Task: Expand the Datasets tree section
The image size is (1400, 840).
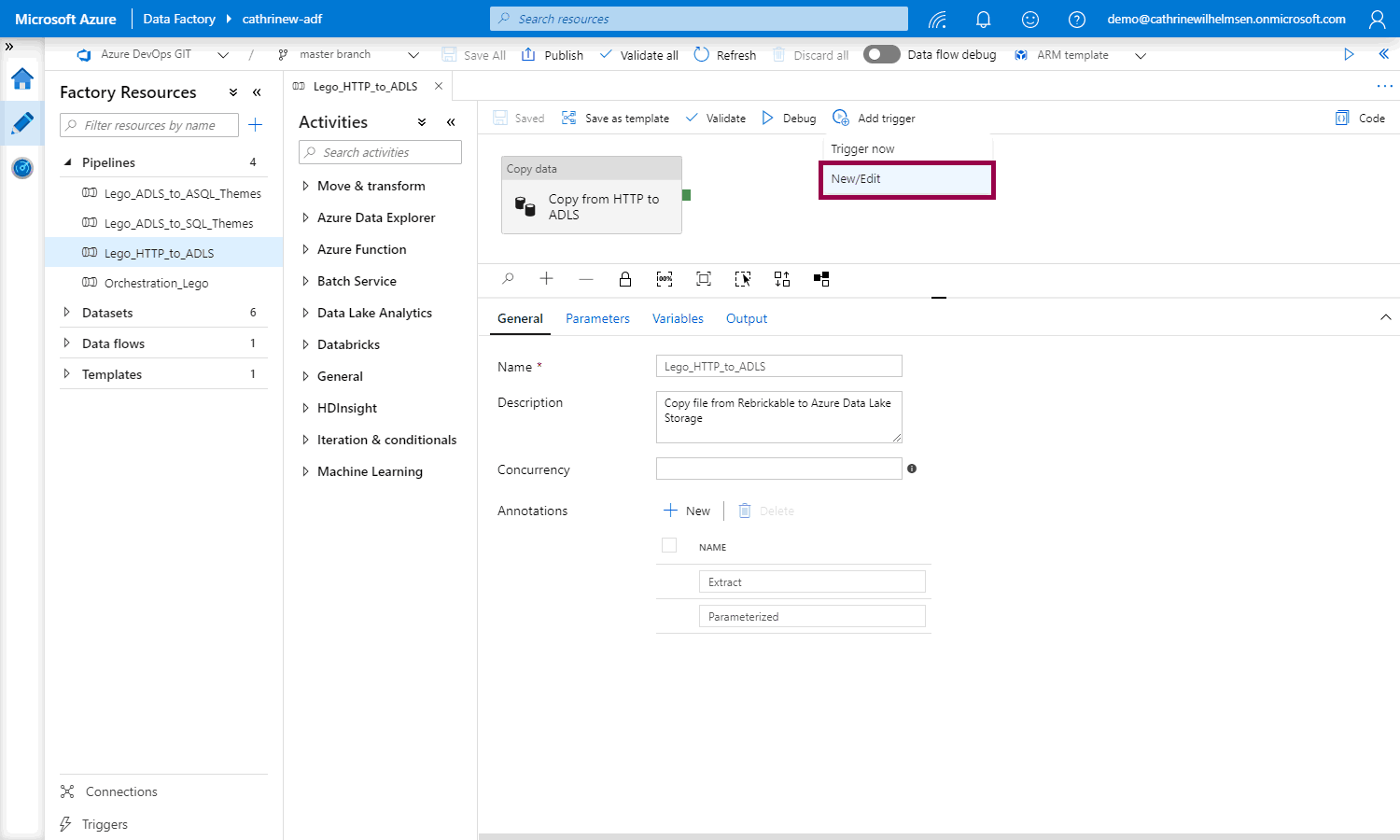Action: pyautogui.click(x=67, y=313)
